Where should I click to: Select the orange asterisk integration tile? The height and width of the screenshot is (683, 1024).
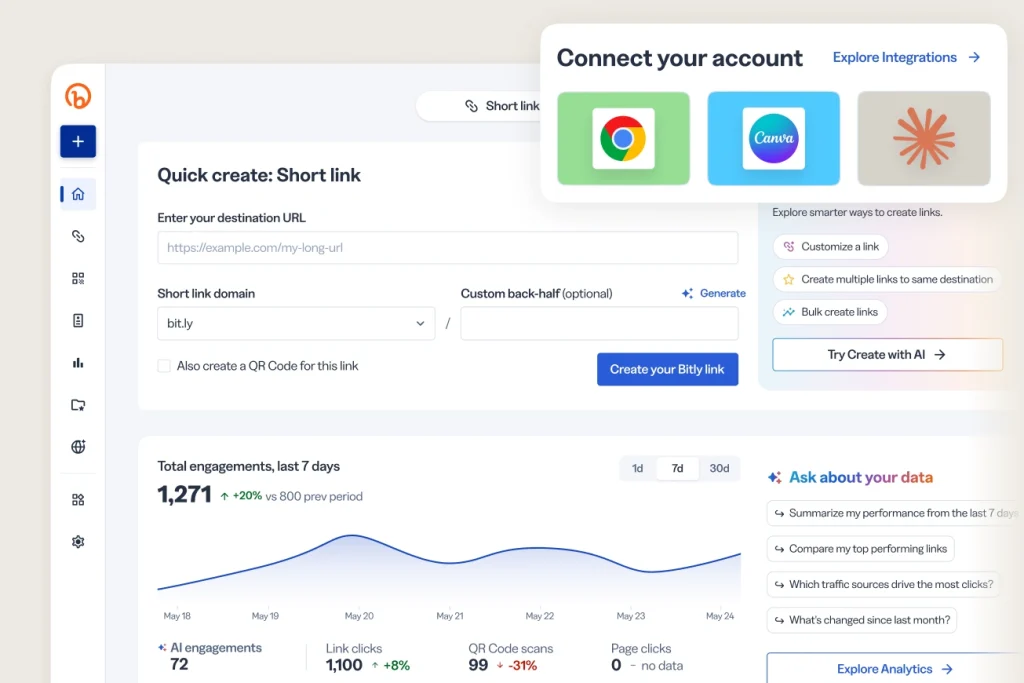tap(923, 138)
